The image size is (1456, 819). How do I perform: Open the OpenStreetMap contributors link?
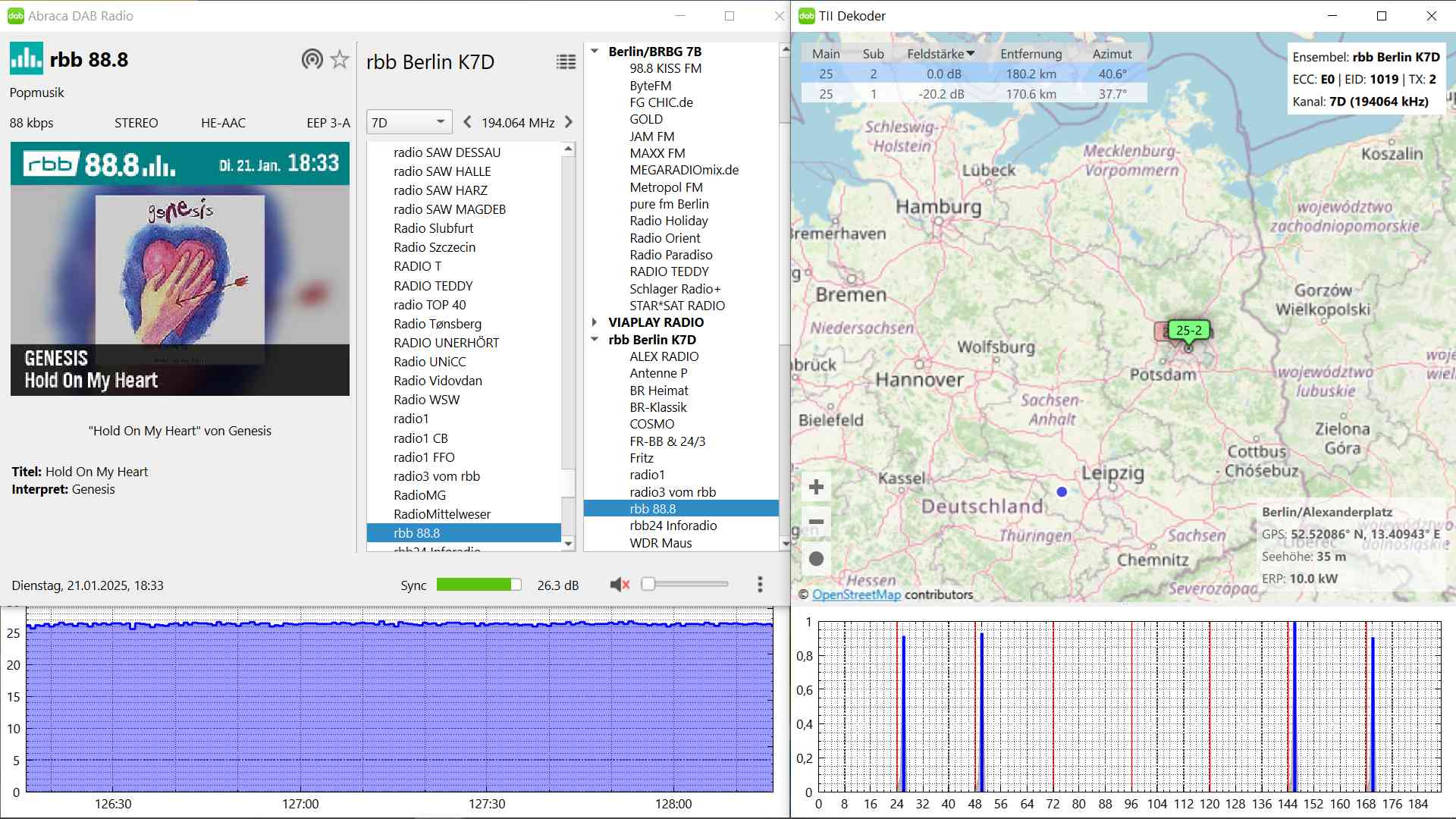(856, 595)
